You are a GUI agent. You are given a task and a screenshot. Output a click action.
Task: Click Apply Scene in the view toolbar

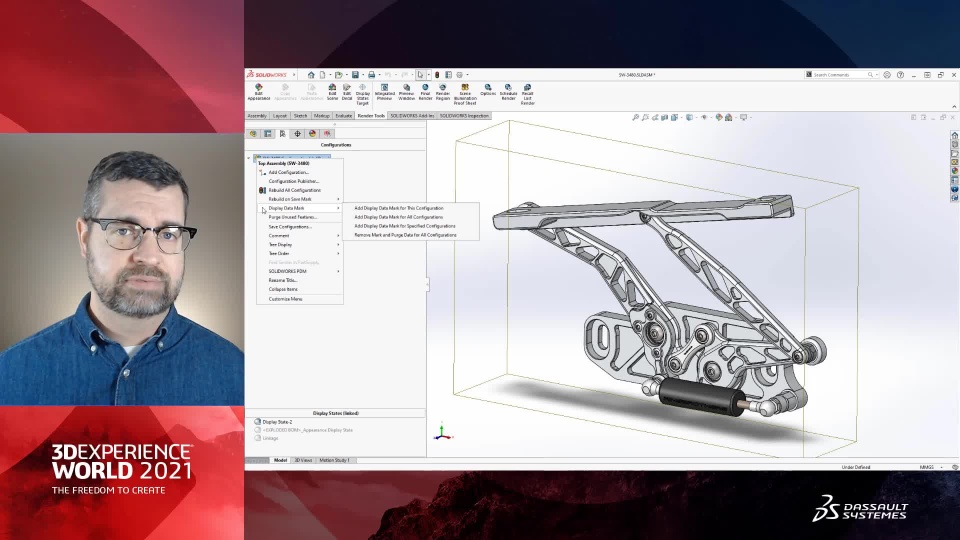[x=729, y=117]
